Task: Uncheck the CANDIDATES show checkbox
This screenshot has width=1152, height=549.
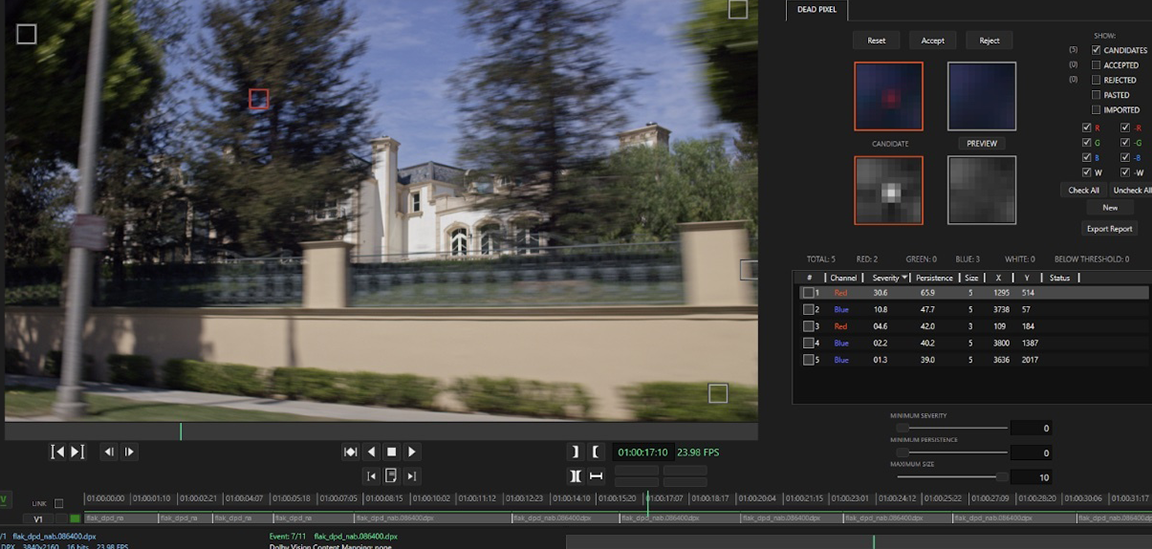Action: tap(1097, 50)
